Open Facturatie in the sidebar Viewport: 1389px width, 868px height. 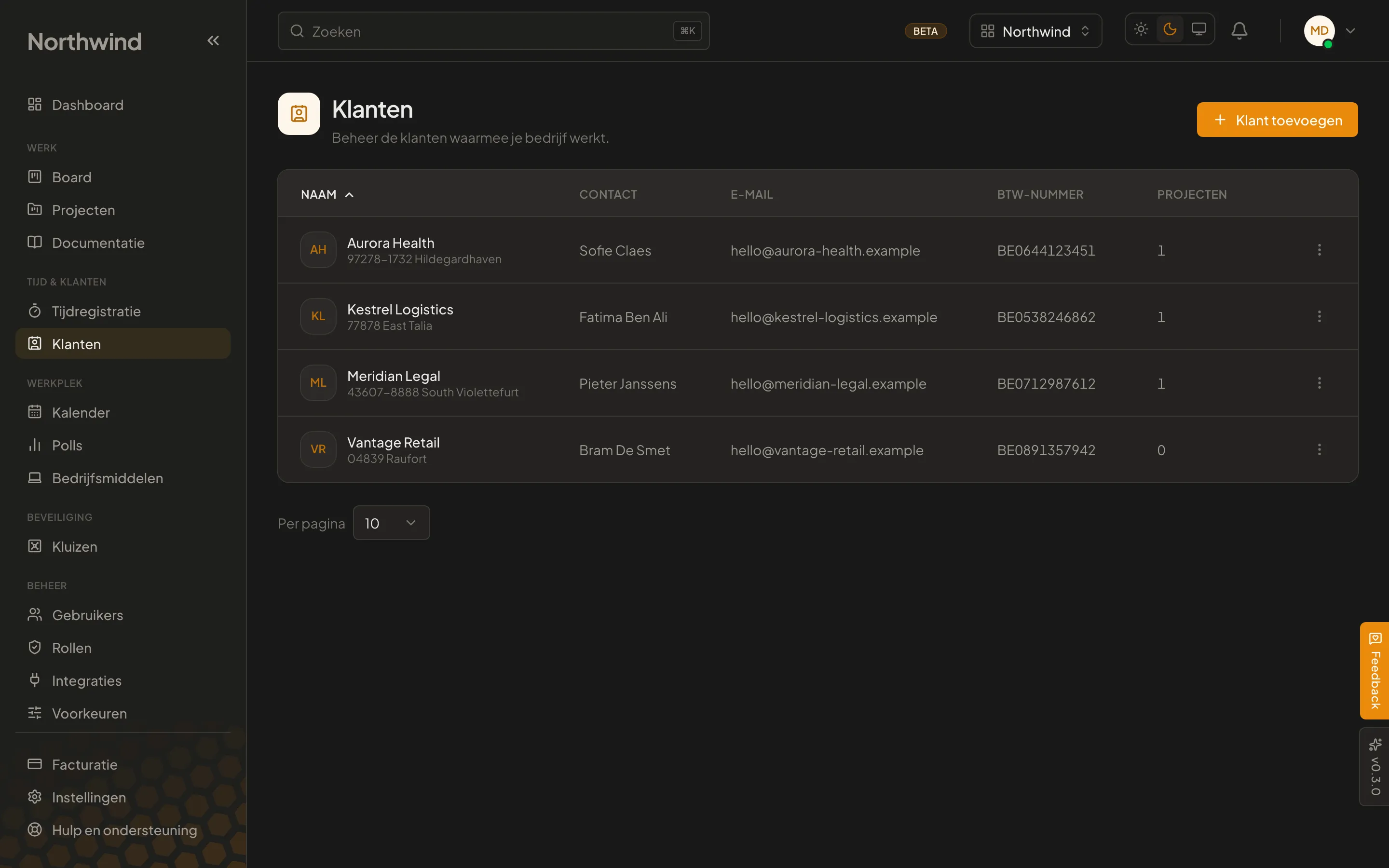[x=123, y=764]
